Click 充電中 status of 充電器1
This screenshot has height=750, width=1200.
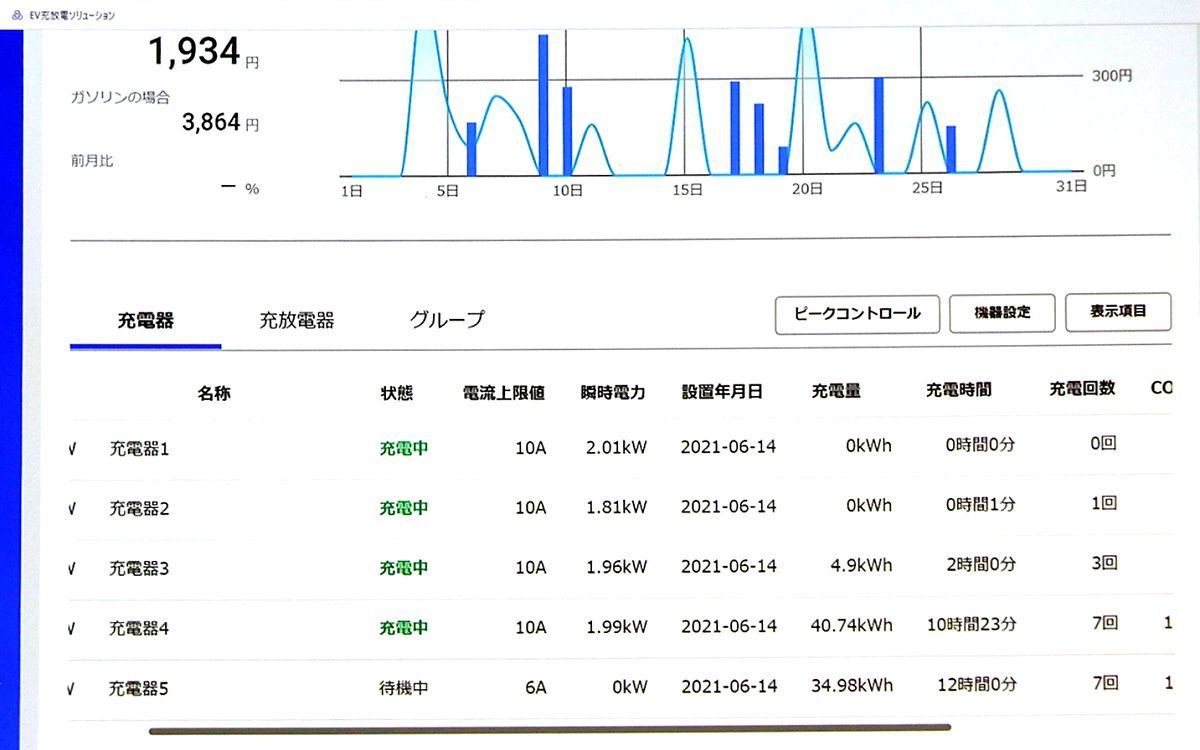click(404, 448)
